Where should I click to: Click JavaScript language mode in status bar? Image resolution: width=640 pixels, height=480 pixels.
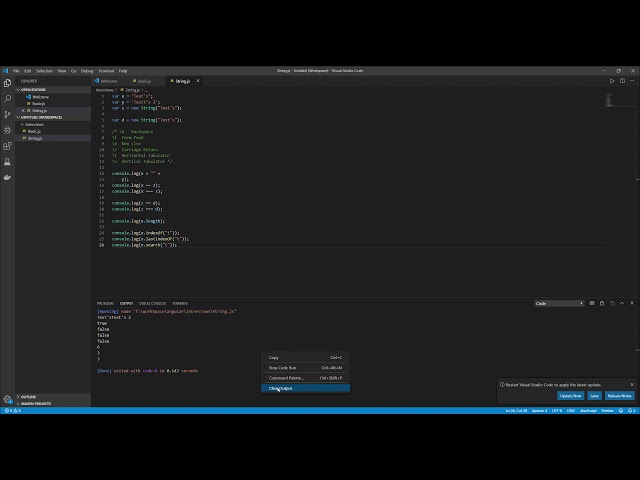point(588,411)
